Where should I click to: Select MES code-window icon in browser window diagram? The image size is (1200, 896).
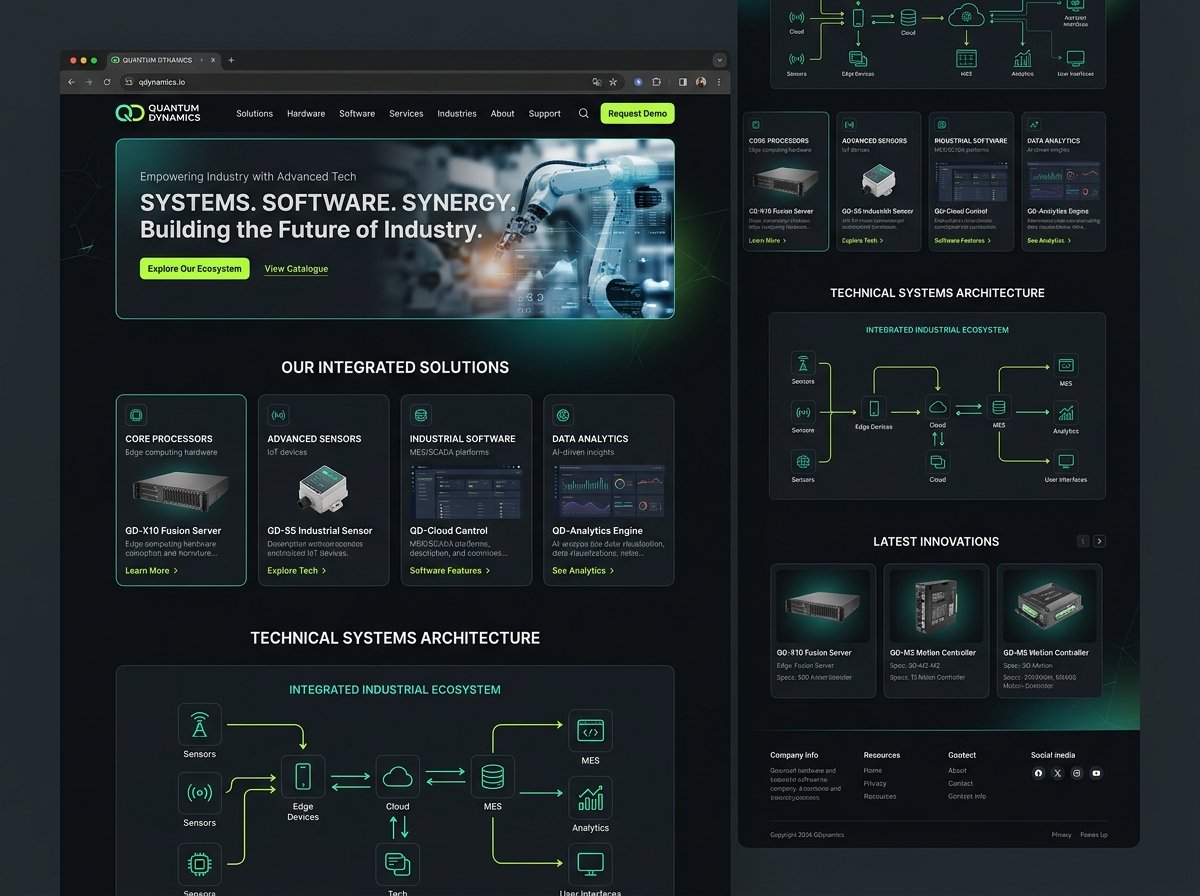coord(590,731)
